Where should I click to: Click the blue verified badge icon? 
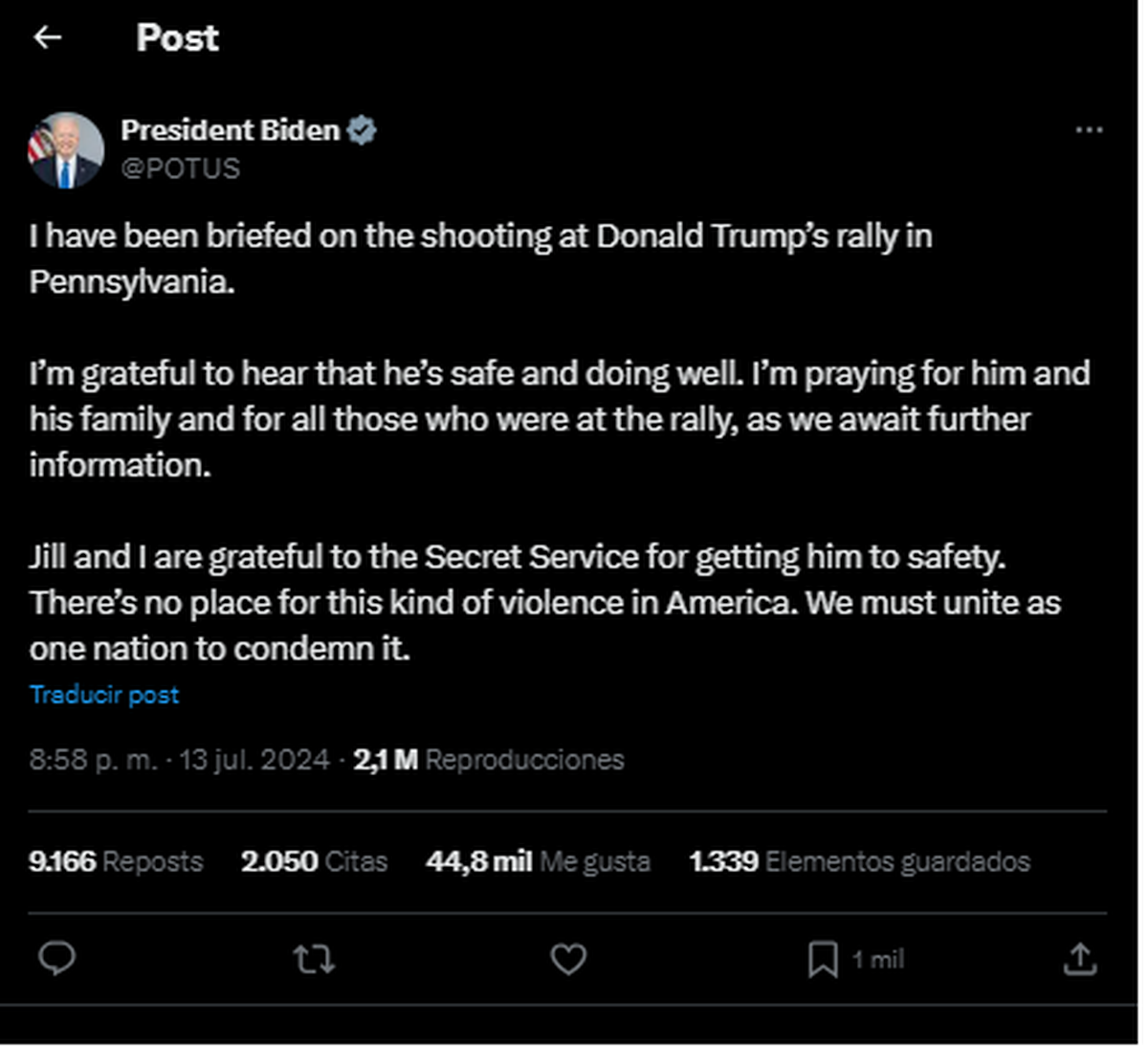pyautogui.click(x=362, y=130)
